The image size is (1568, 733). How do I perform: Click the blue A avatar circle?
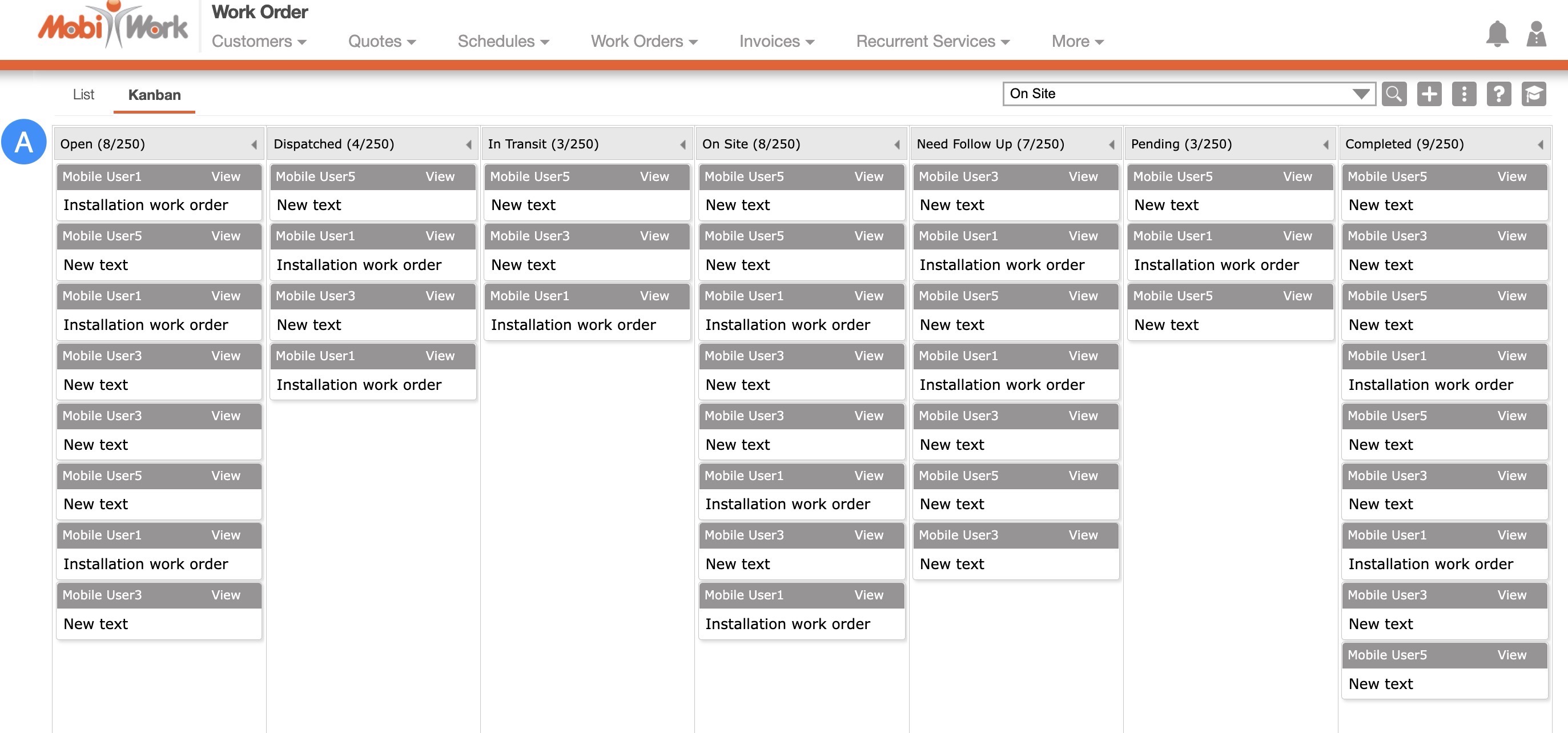24,142
